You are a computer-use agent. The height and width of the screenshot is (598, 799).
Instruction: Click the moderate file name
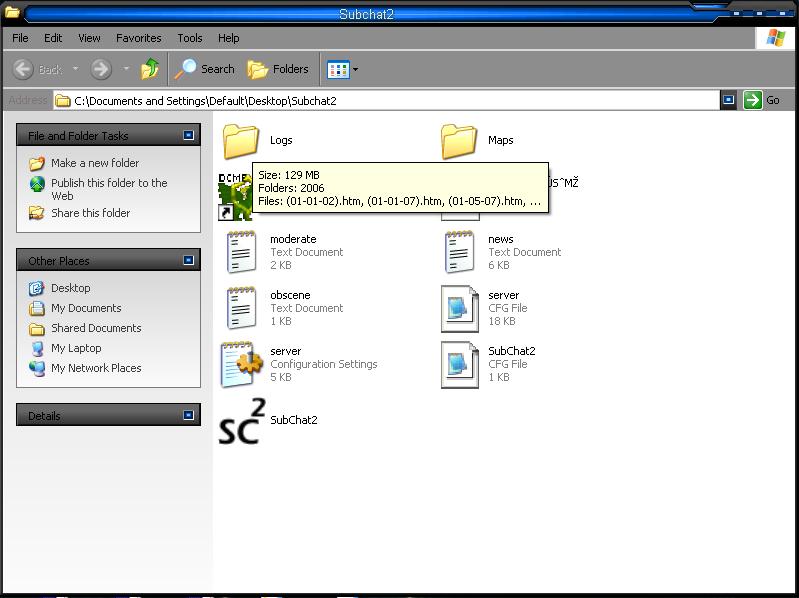[294, 239]
